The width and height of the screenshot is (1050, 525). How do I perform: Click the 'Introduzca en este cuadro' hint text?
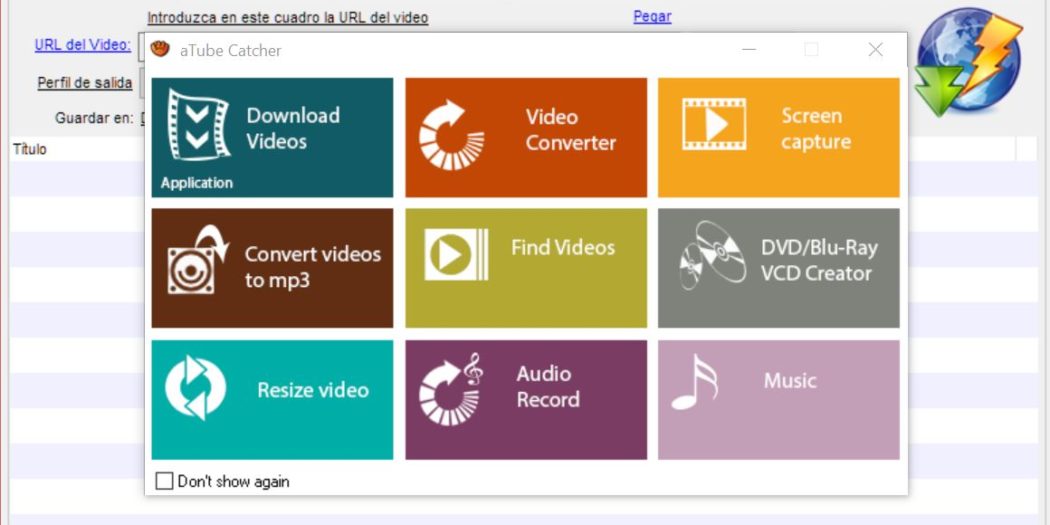(288, 17)
